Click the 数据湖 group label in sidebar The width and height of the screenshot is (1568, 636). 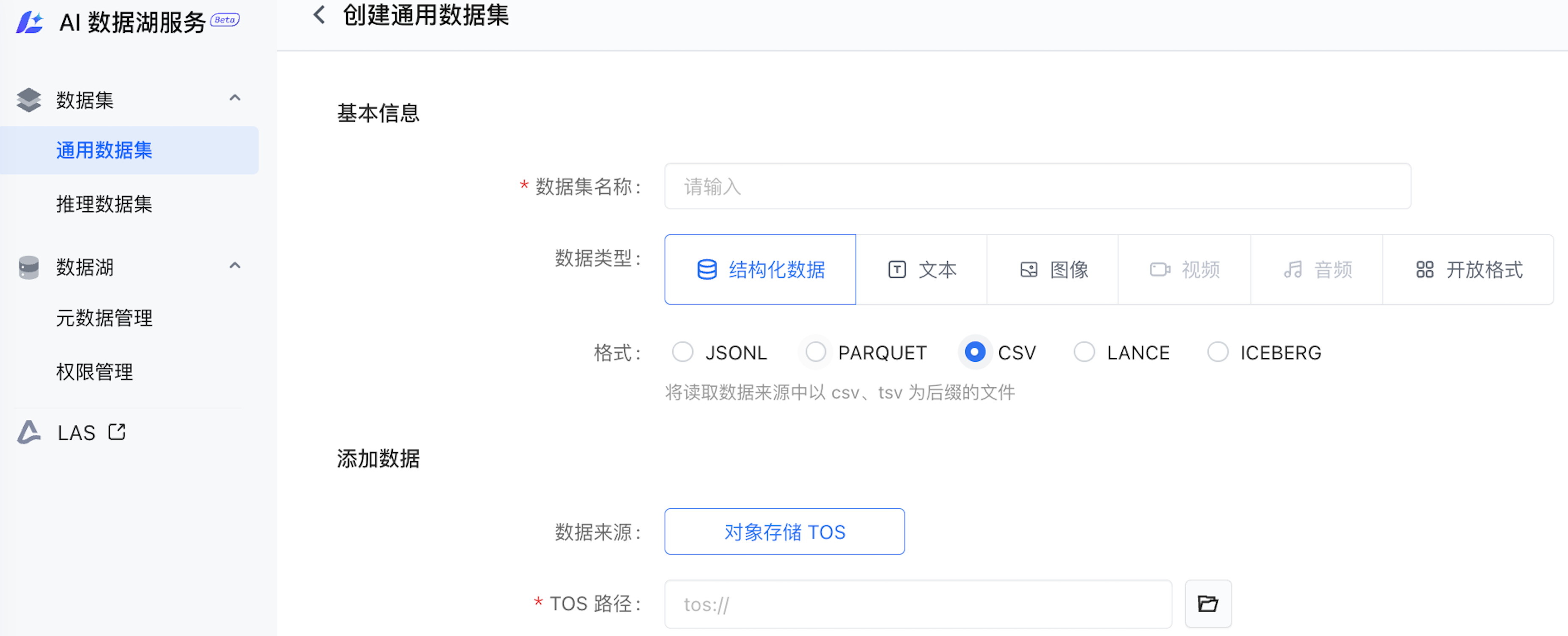click(x=85, y=268)
